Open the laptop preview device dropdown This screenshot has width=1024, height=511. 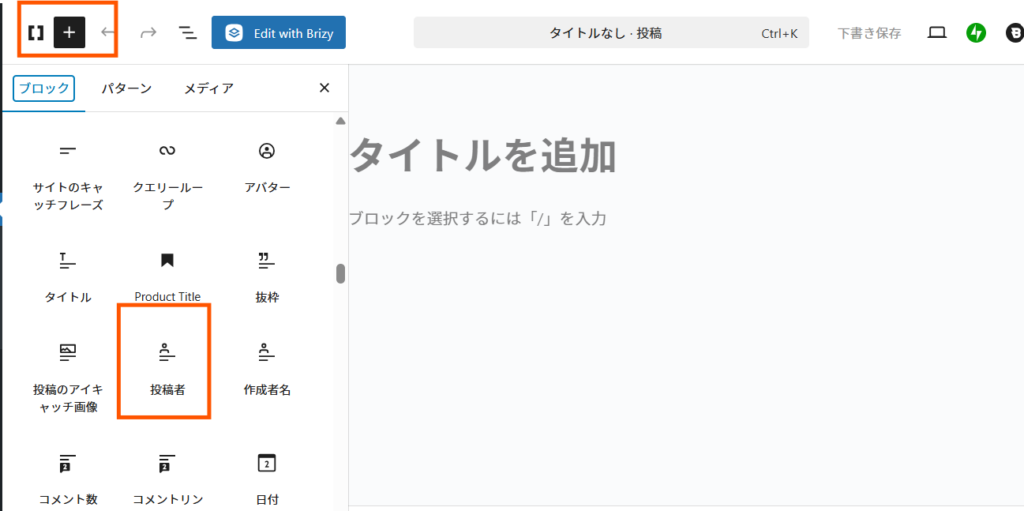point(937,33)
